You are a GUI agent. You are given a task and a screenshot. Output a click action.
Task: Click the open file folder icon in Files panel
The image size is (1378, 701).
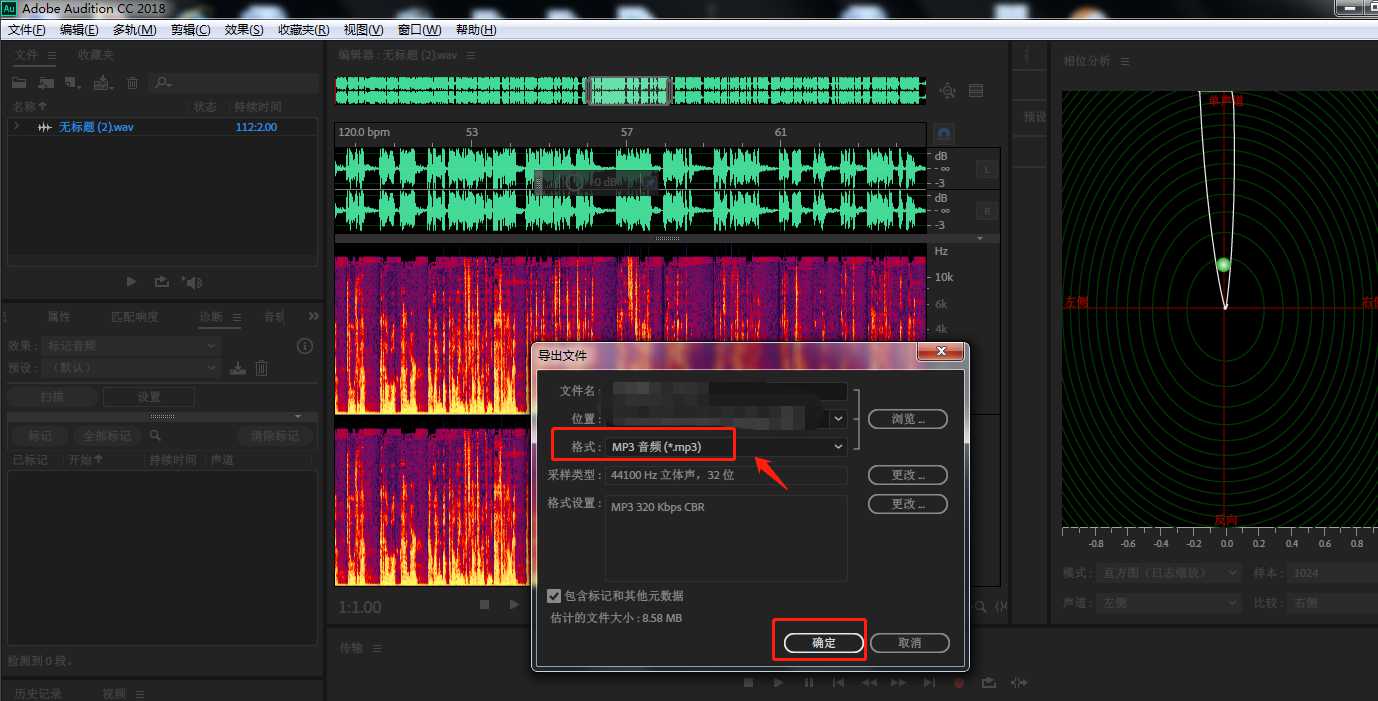(19, 83)
